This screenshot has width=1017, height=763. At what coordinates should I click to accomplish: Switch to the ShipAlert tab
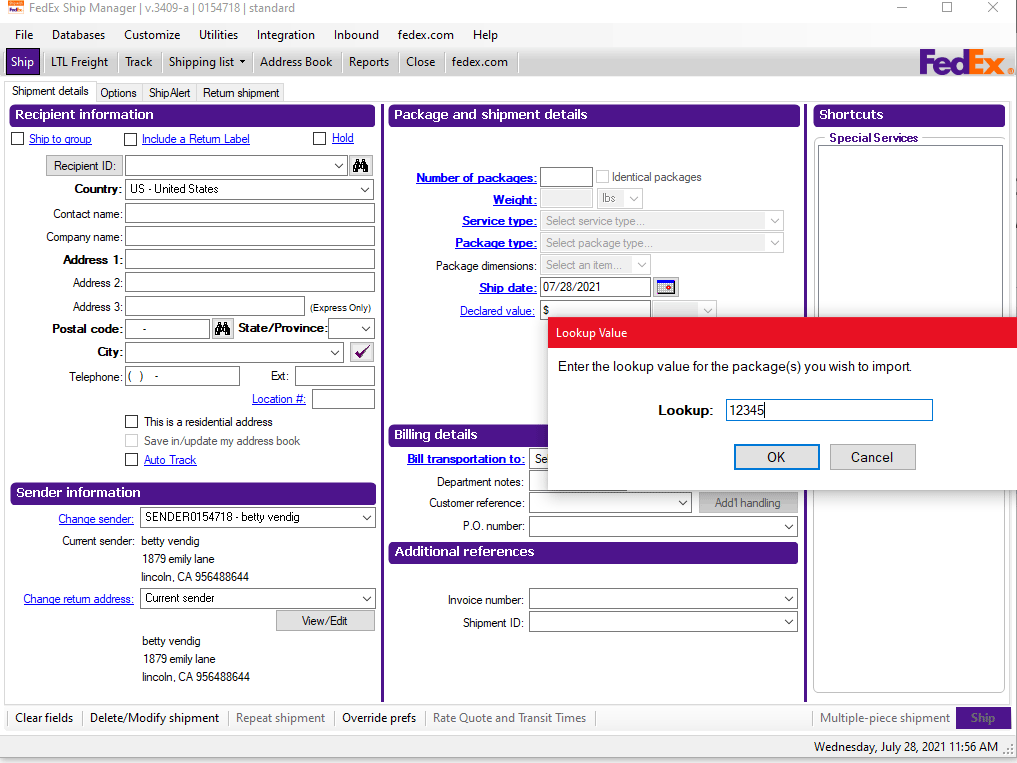coord(170,93)
